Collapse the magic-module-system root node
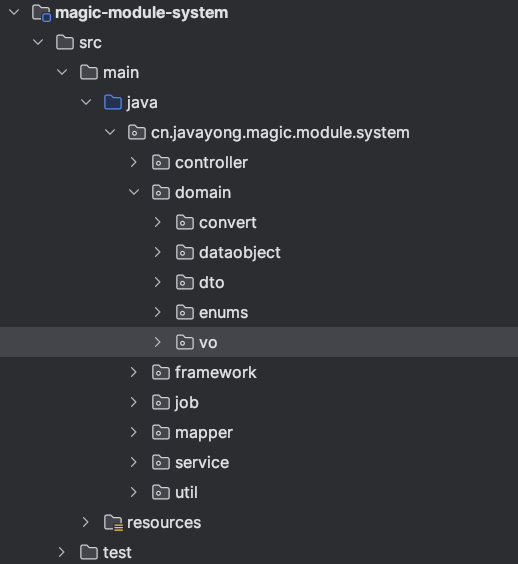This screenshot has height=564, width=518. click(14, 13)
